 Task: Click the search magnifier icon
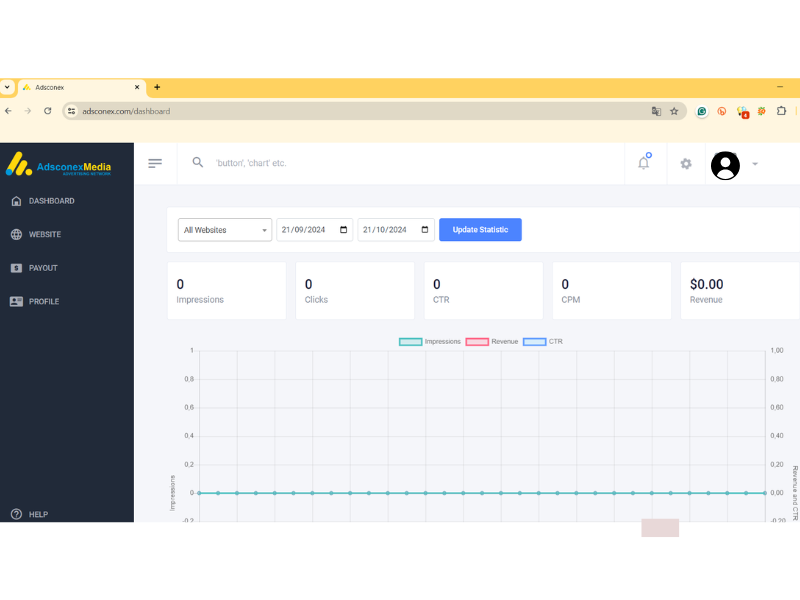tap(198, 162)
